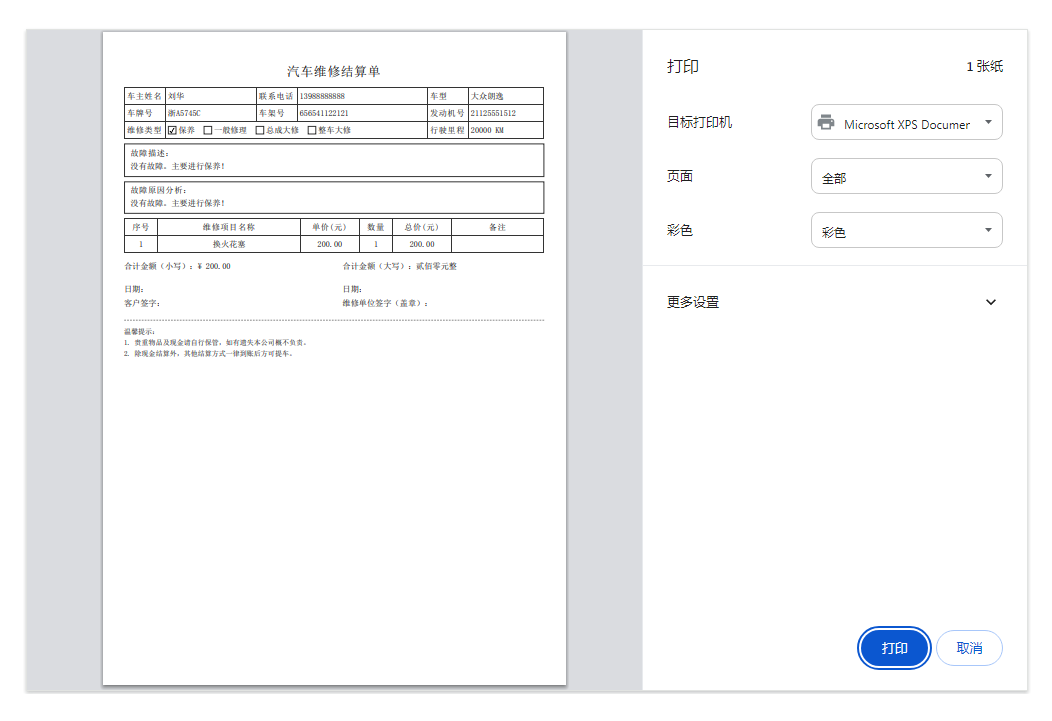Click the dropdown arrow beside Microsoft XPS Document

(988, 122)
